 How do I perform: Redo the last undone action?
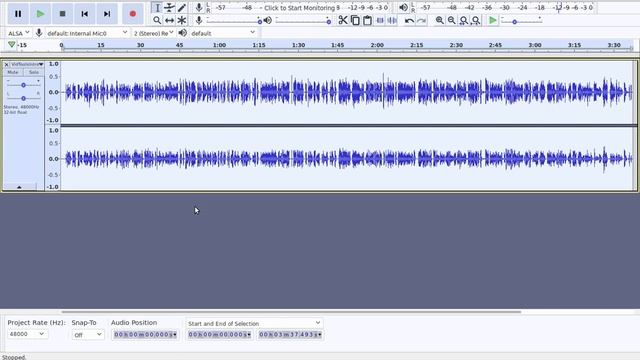coord(422,20)
